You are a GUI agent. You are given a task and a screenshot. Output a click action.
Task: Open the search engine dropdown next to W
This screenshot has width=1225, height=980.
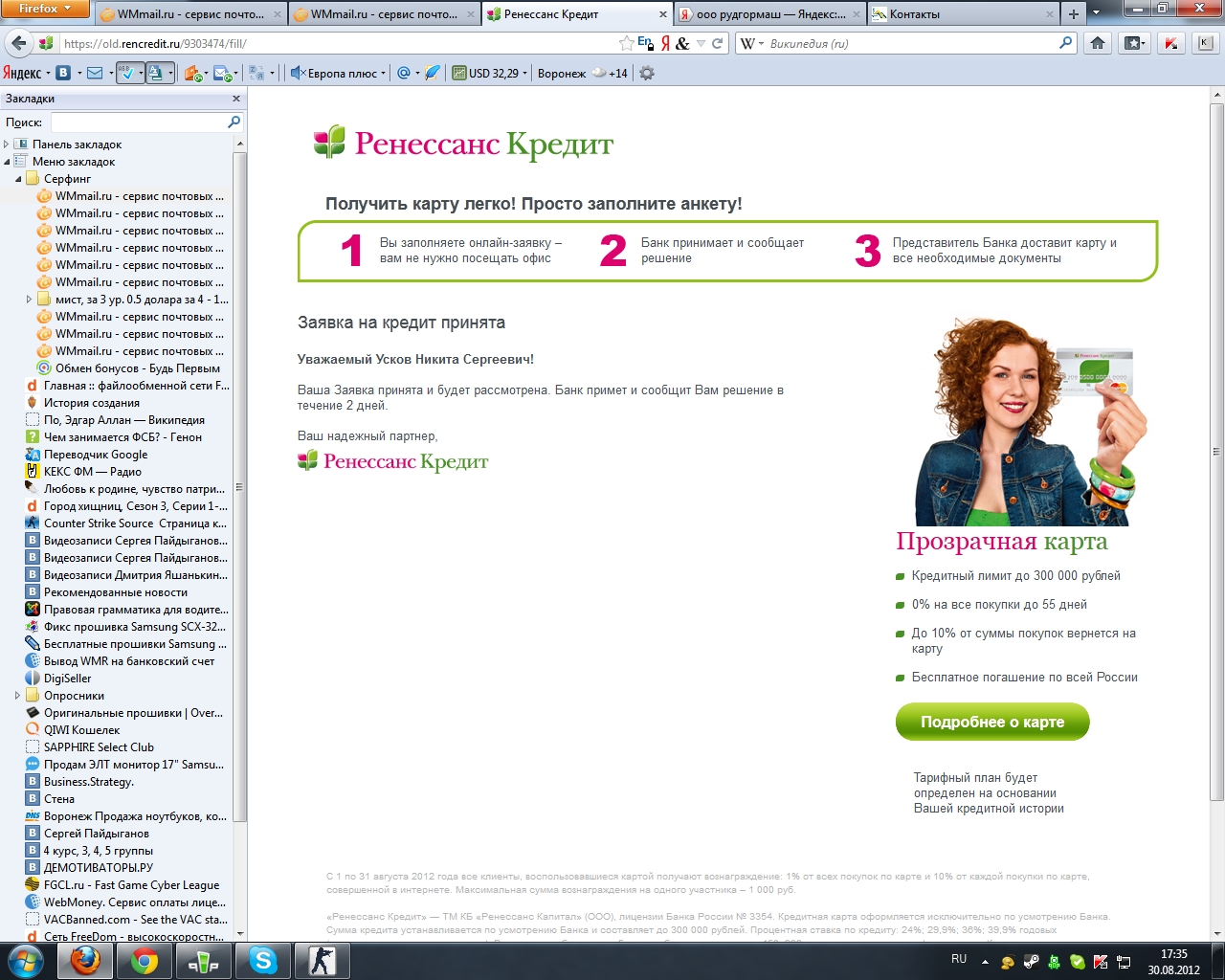761,44
